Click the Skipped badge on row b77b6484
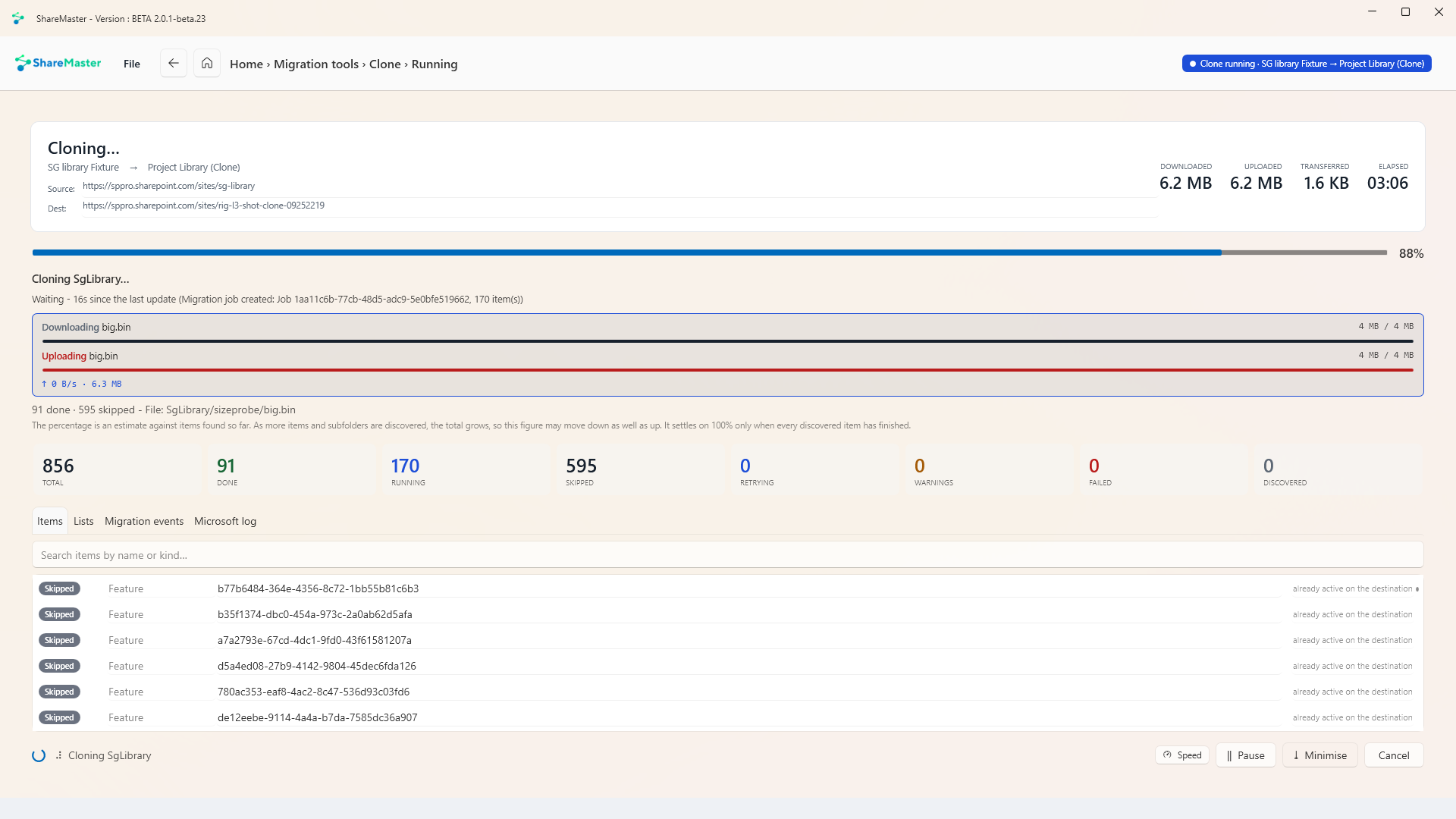 (59, 588)
